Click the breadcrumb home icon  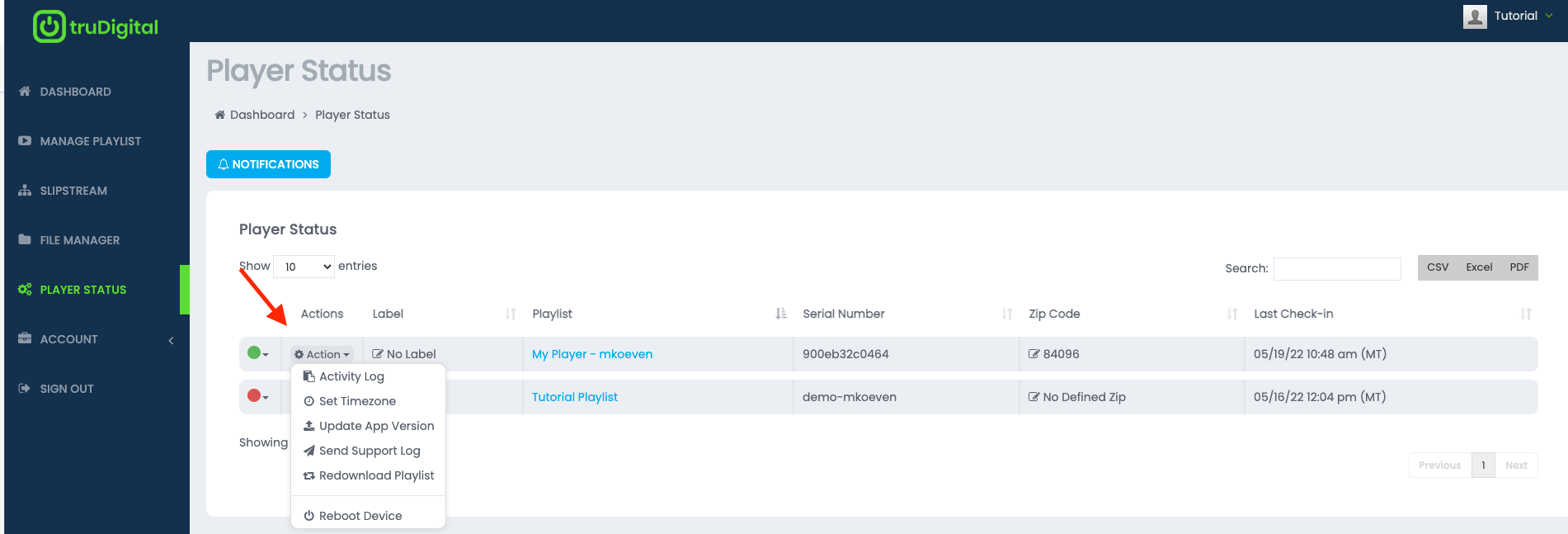click(219, 115)
